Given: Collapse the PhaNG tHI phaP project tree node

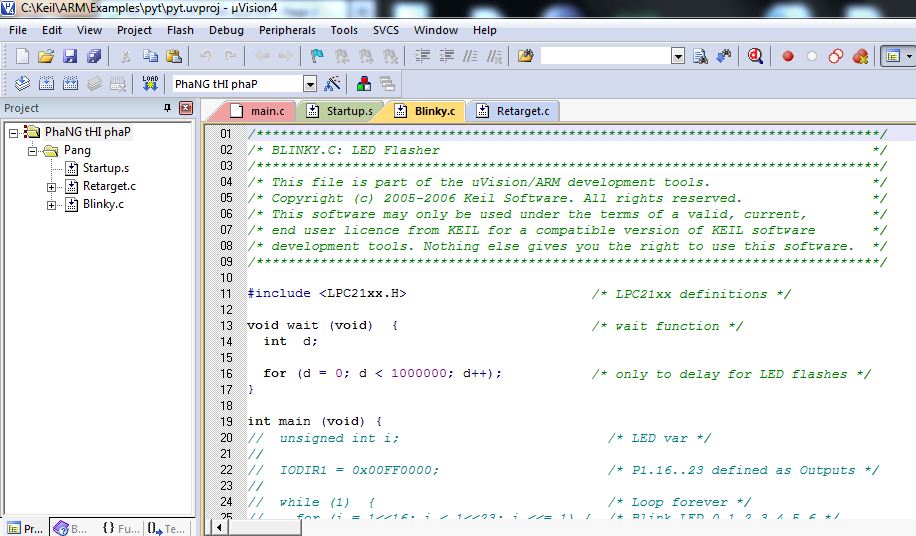Looking at the screenshot, I should tap(13, 133).
